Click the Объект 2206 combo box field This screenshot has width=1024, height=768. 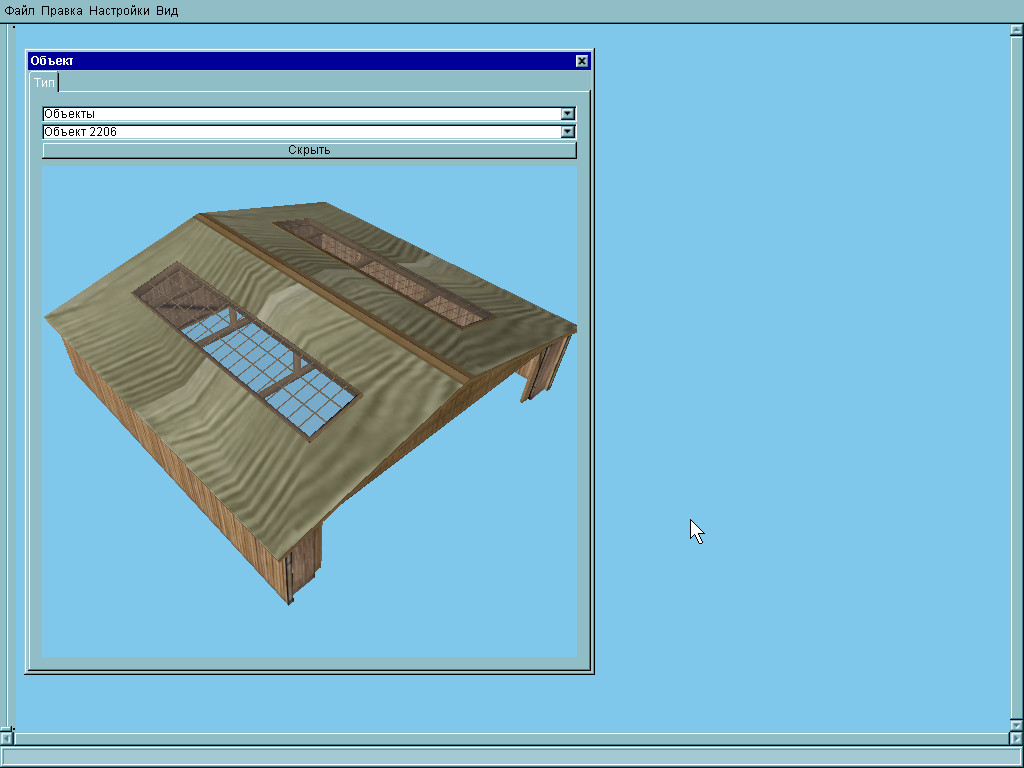coord(309,132)
